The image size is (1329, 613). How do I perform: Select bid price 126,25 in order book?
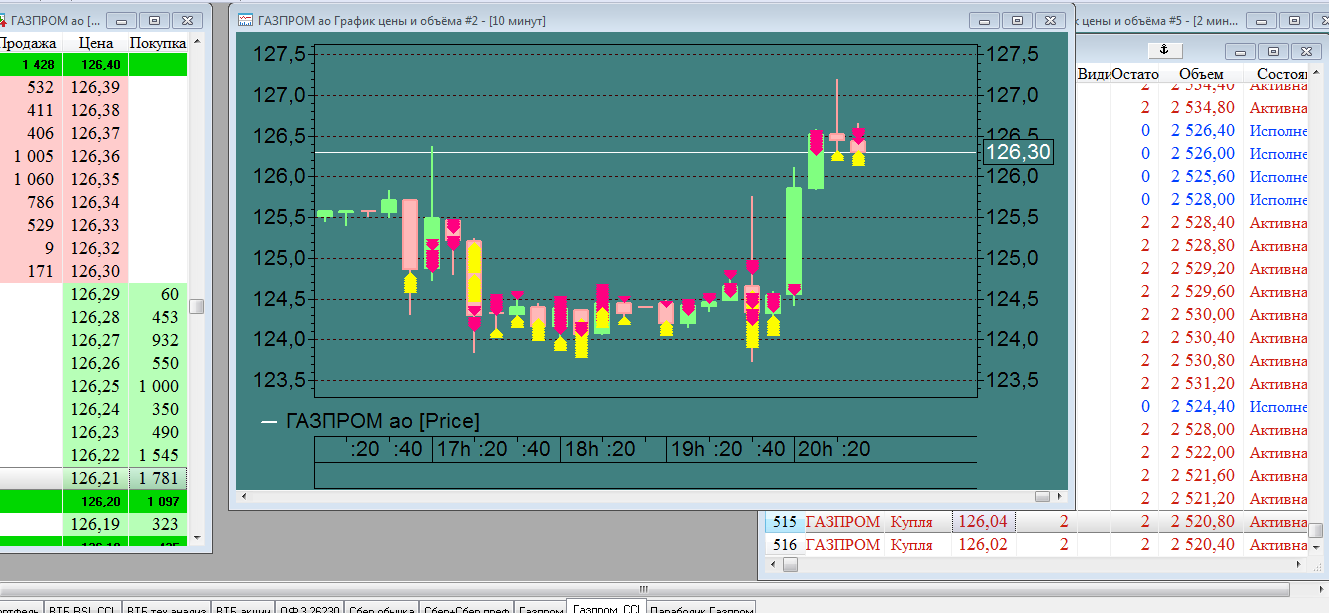click(95, 386)
